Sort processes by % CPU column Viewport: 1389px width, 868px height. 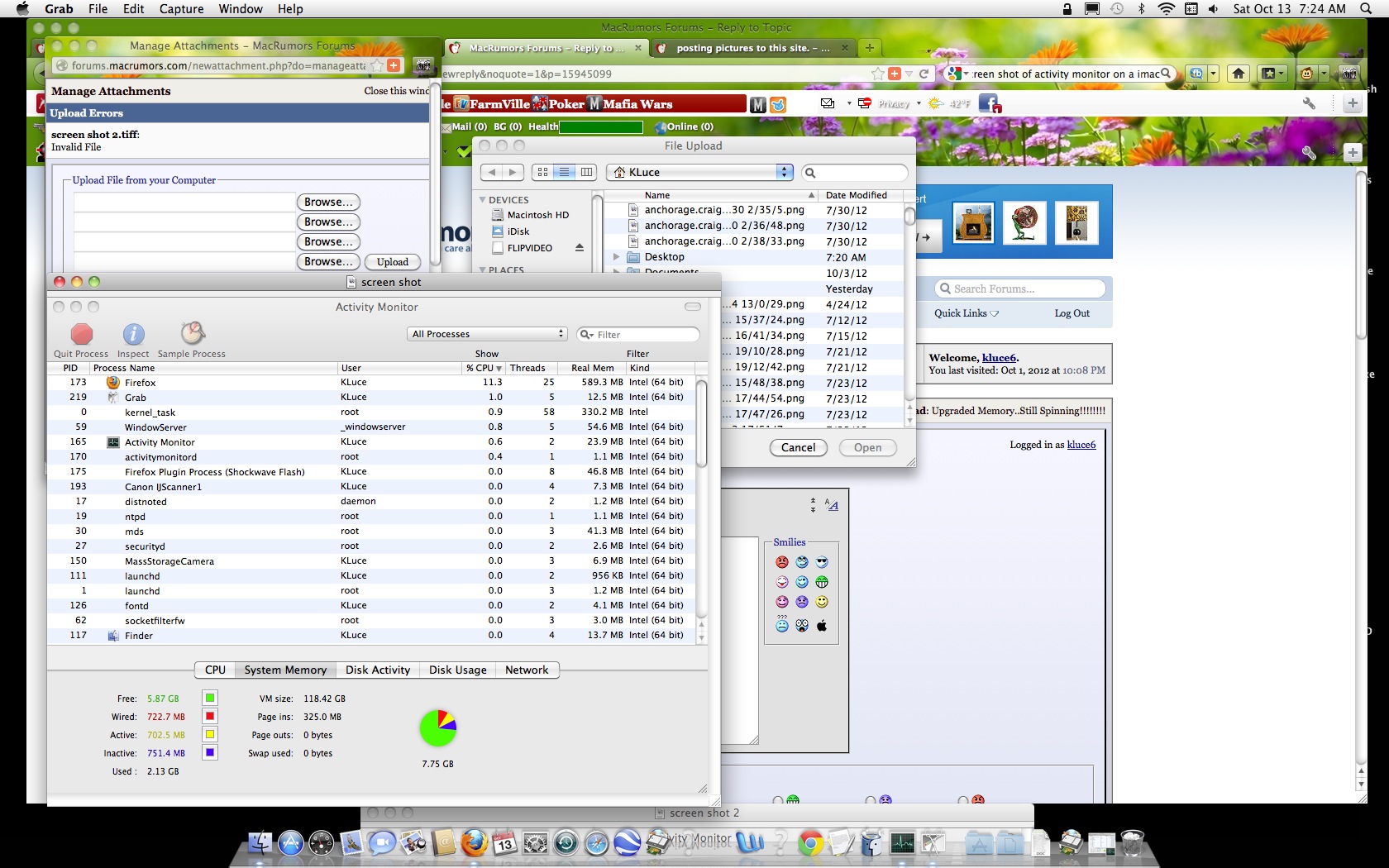(x=484, y=368)
